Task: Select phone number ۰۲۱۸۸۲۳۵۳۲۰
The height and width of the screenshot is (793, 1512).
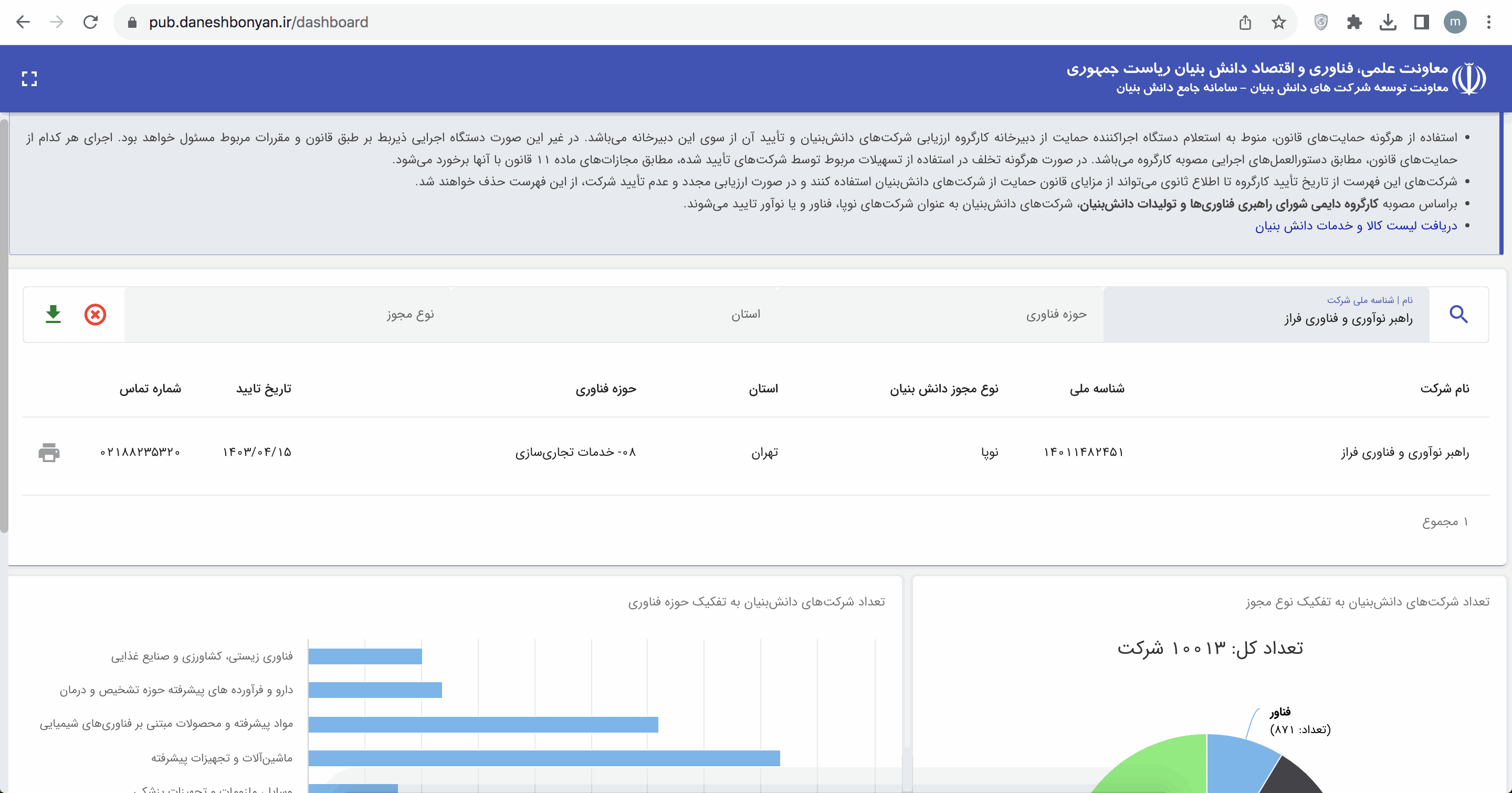Action: click(x=140, y=452)
